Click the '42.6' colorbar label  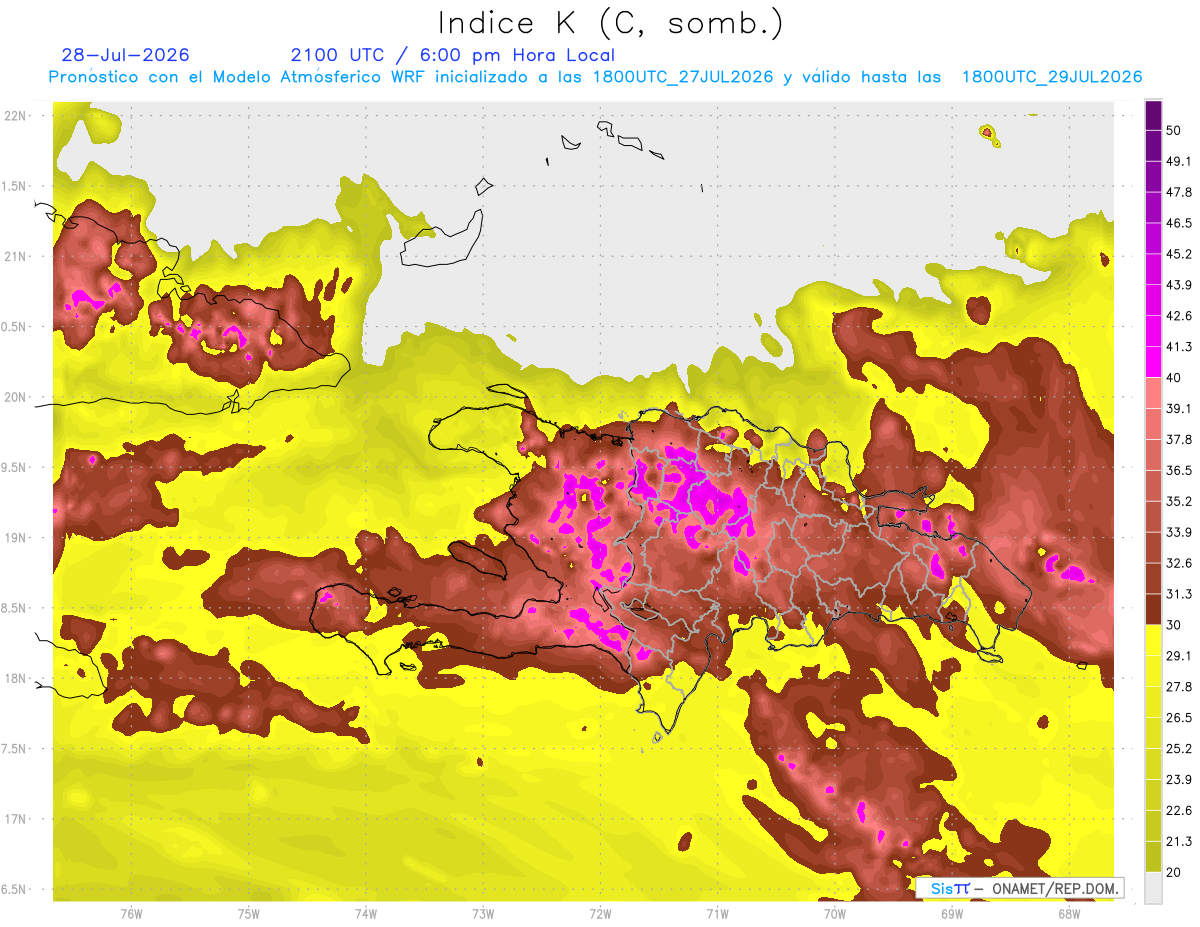coord(1179,316)
